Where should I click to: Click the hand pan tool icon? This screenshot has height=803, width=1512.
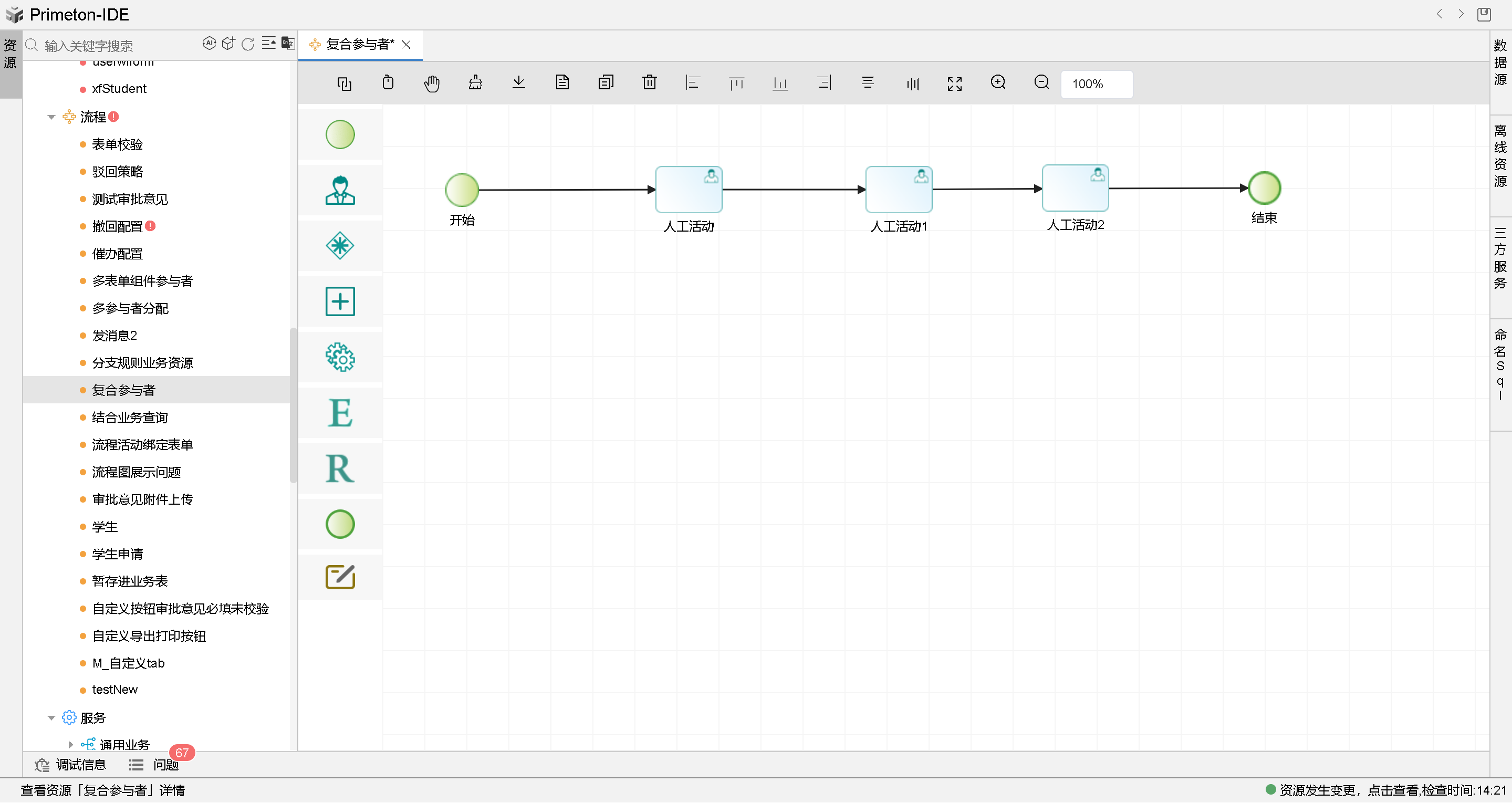(x=431, y=84)
